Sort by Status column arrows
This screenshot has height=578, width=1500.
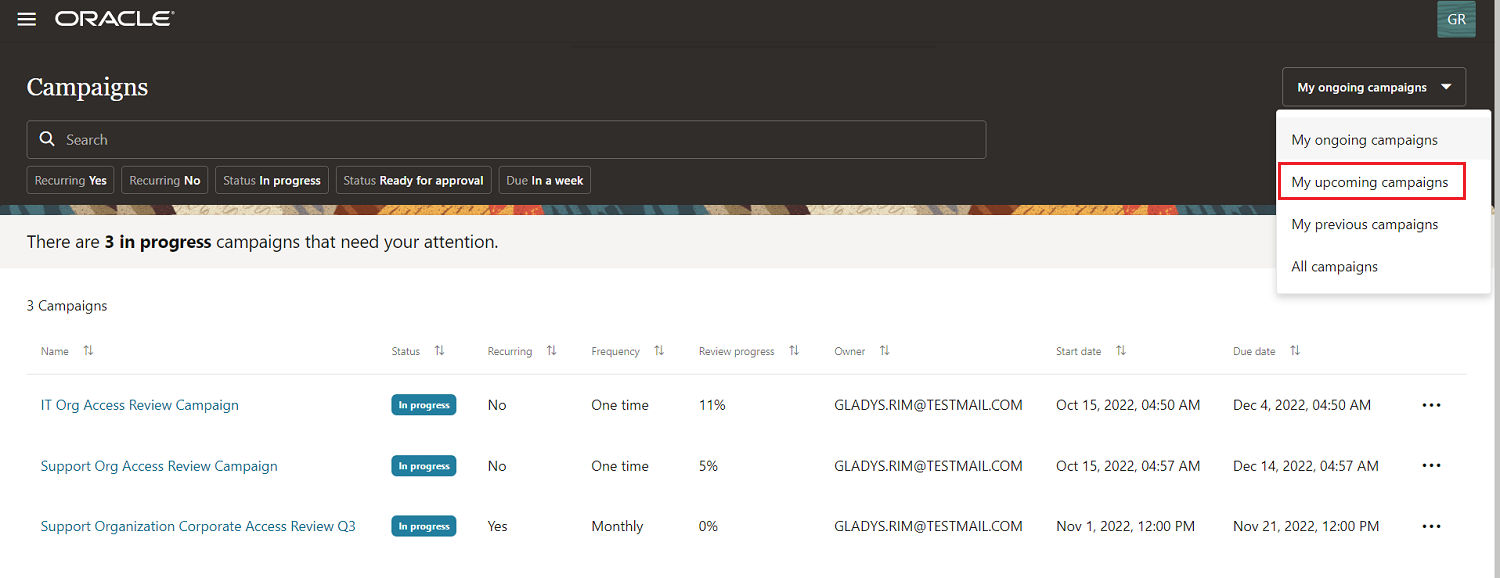(x=439, y=351)
